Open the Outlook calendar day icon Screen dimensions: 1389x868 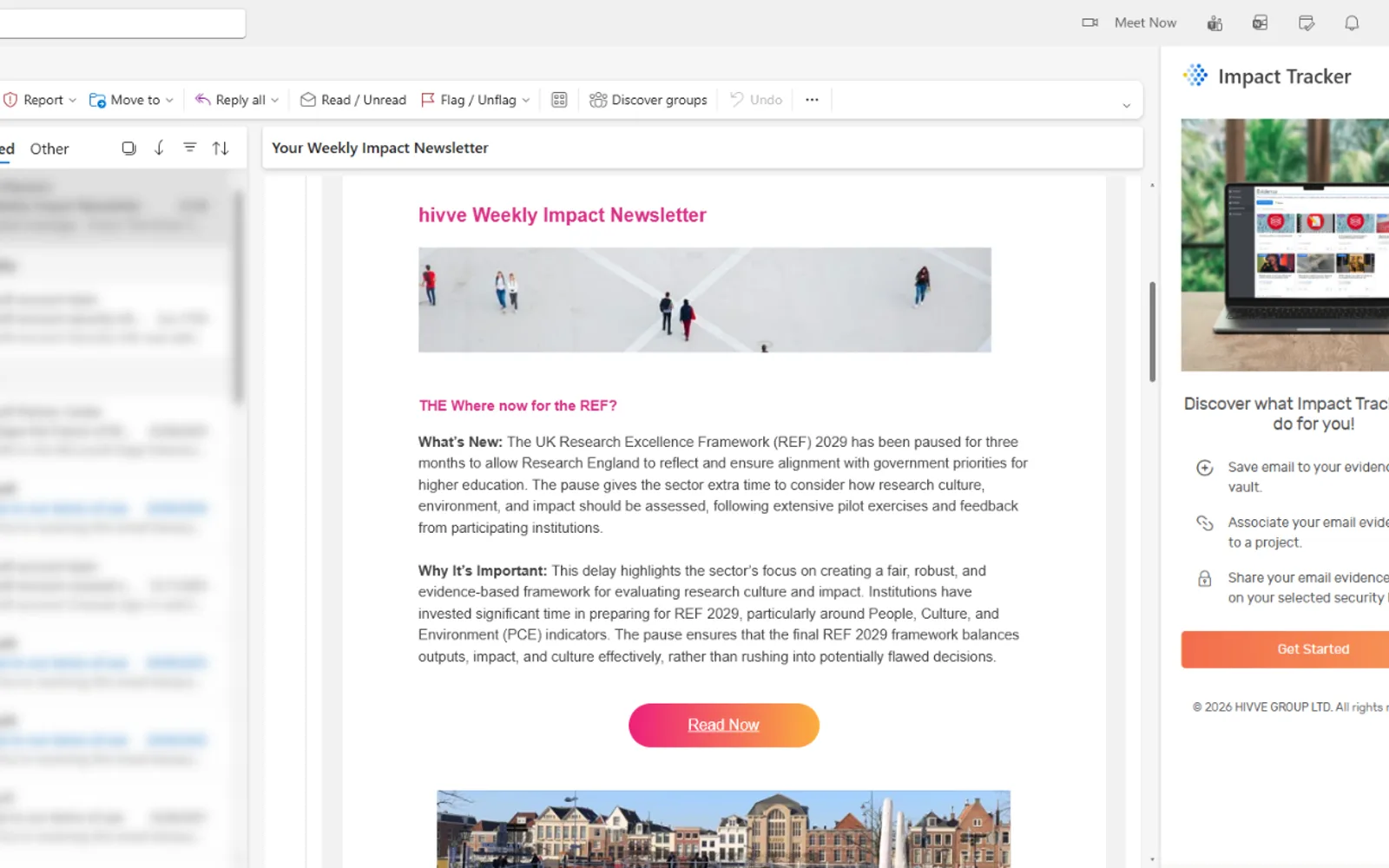(x=1260, y=23)
